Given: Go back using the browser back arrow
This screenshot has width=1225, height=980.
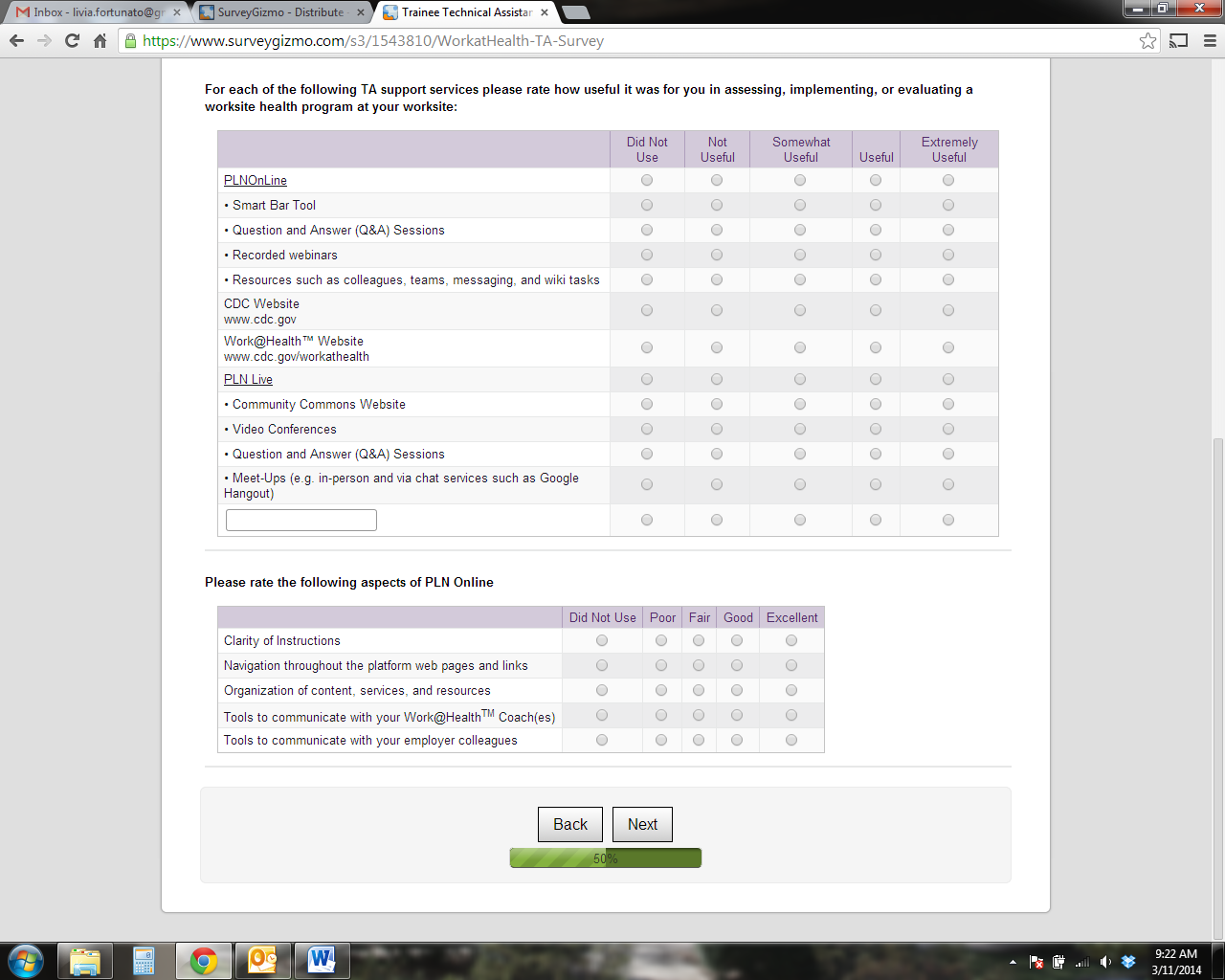Looking at the screenshot, I should [x=16, y=41].
